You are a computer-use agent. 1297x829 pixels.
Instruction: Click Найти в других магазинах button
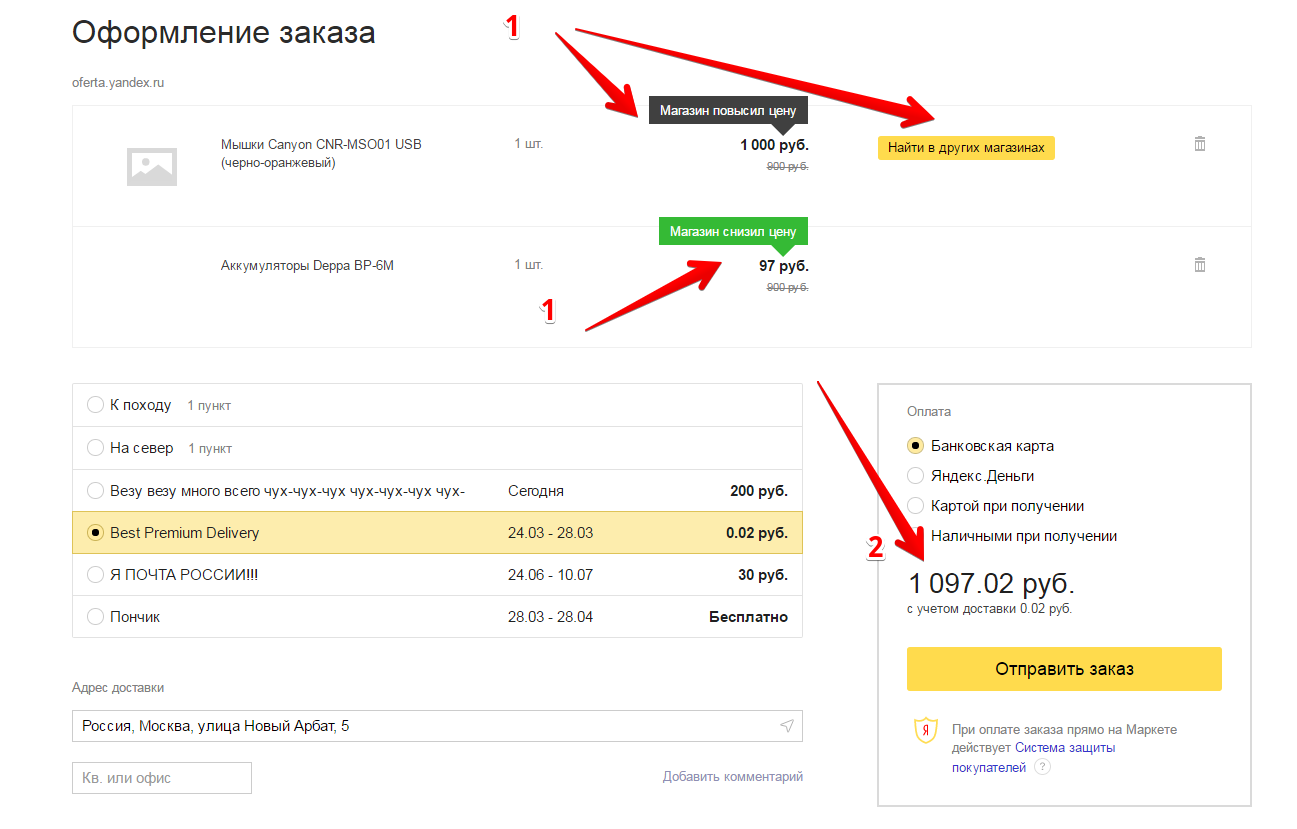[966, 148]
